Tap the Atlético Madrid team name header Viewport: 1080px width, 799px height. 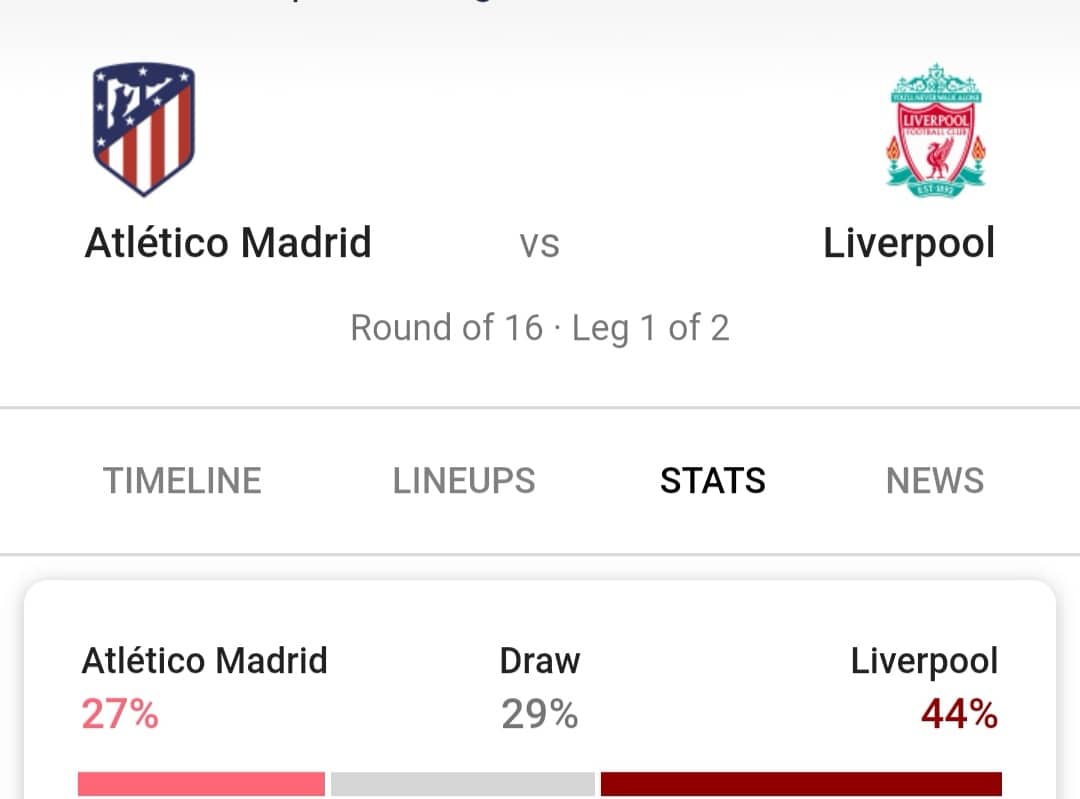[228, 242]
